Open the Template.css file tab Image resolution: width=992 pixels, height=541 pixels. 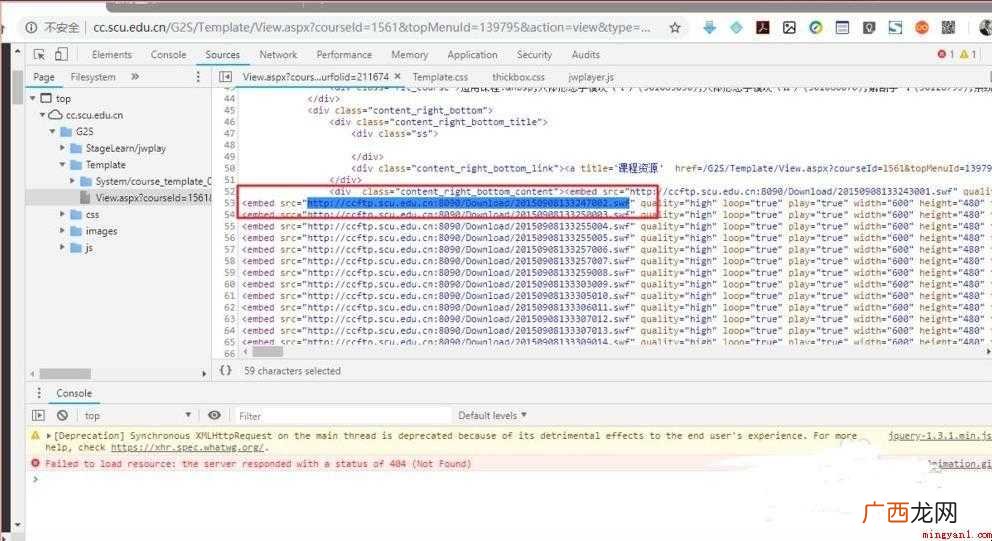[440, 77]
